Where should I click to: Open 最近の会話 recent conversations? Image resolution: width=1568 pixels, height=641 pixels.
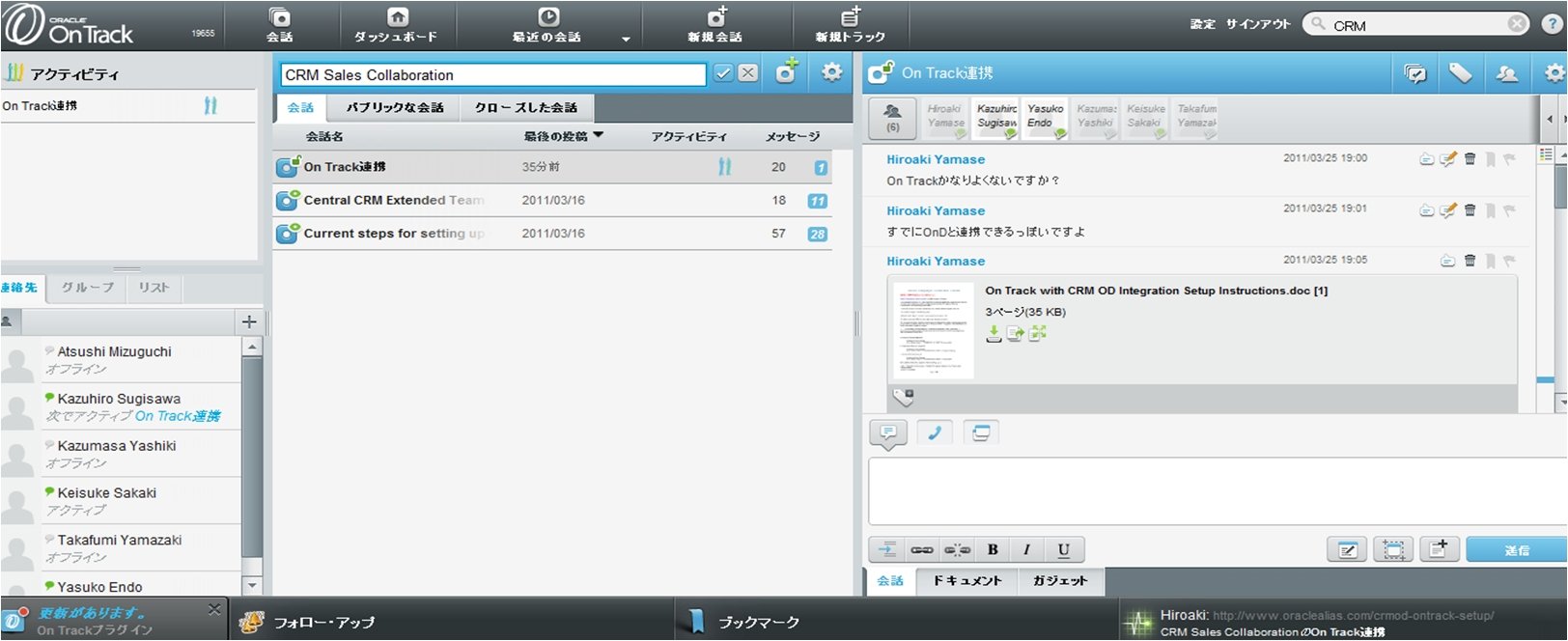tap(546, 25)
